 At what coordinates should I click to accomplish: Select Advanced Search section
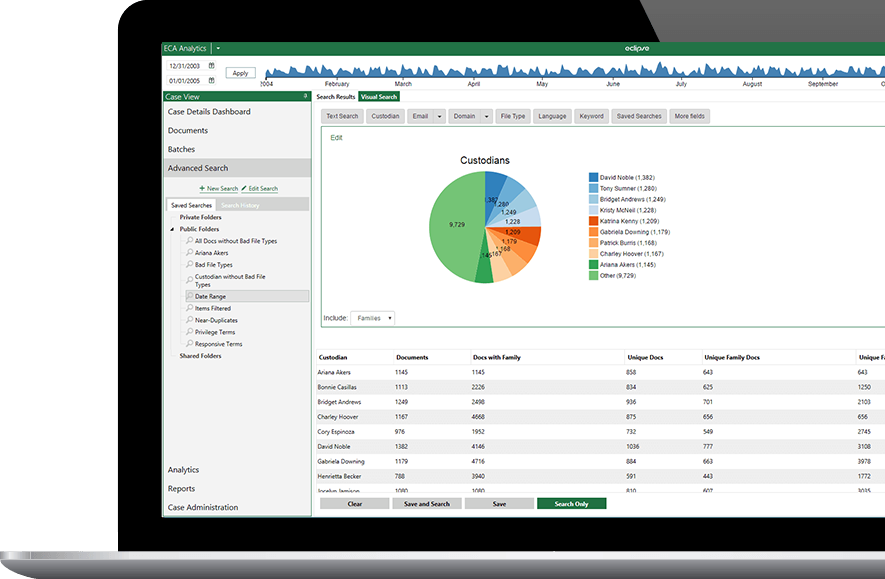(x=237, y=168)
